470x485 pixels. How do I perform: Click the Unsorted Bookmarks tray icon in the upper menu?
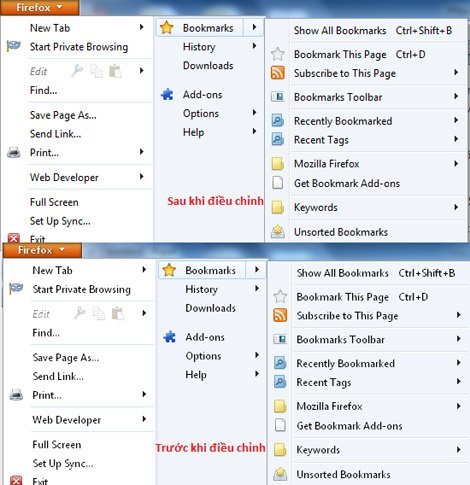pos(278,232)
